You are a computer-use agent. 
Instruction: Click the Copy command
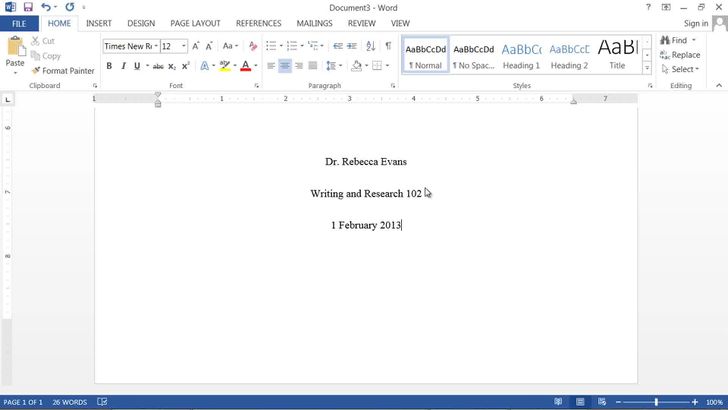pyautogui.click(x=46, y=56)
